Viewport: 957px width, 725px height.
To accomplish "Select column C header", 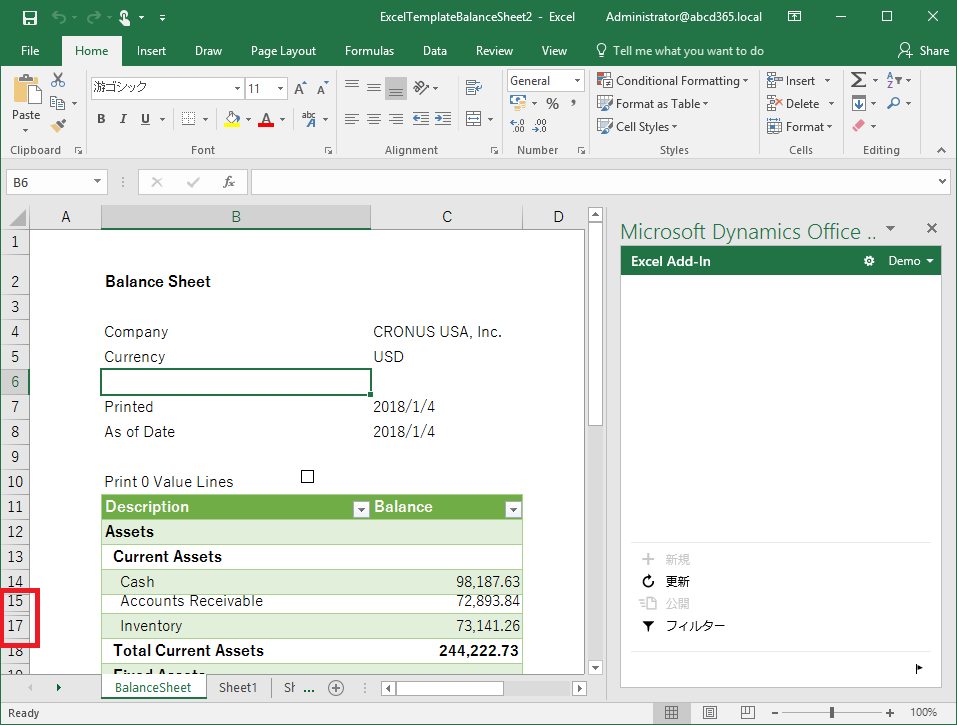I will click(447, 217).
